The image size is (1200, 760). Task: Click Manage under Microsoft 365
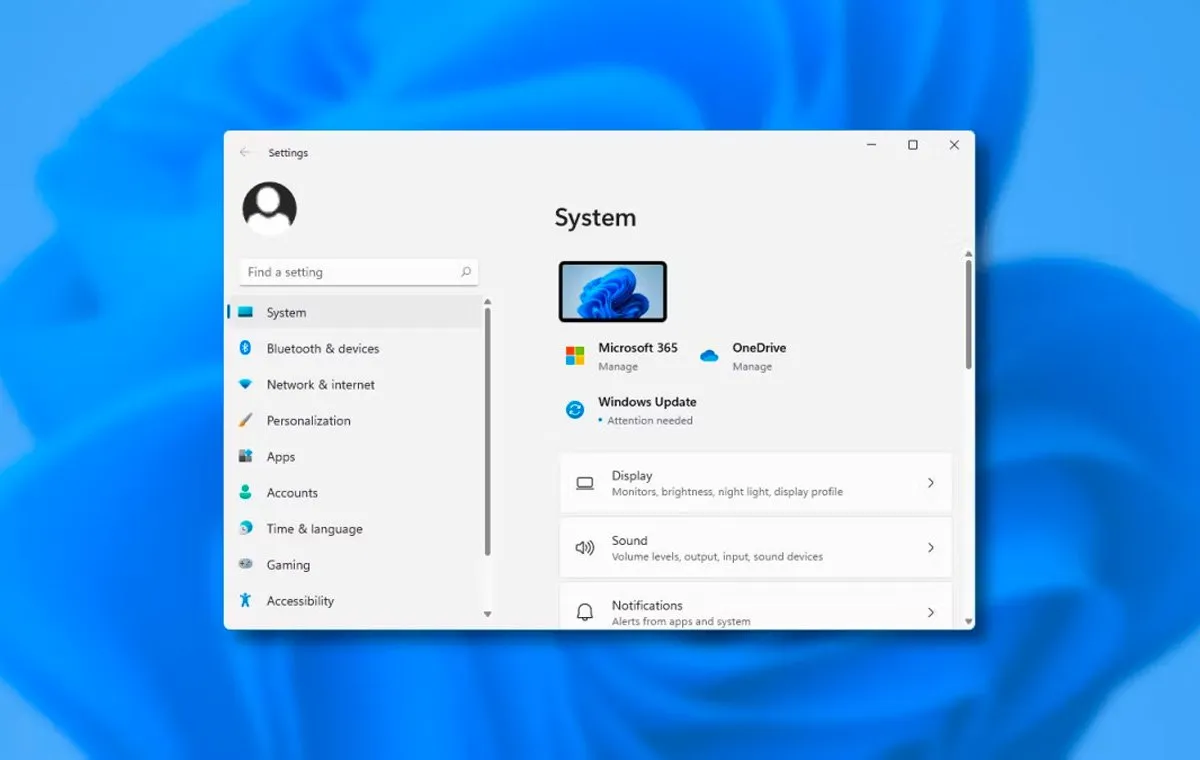pos(618,367)
